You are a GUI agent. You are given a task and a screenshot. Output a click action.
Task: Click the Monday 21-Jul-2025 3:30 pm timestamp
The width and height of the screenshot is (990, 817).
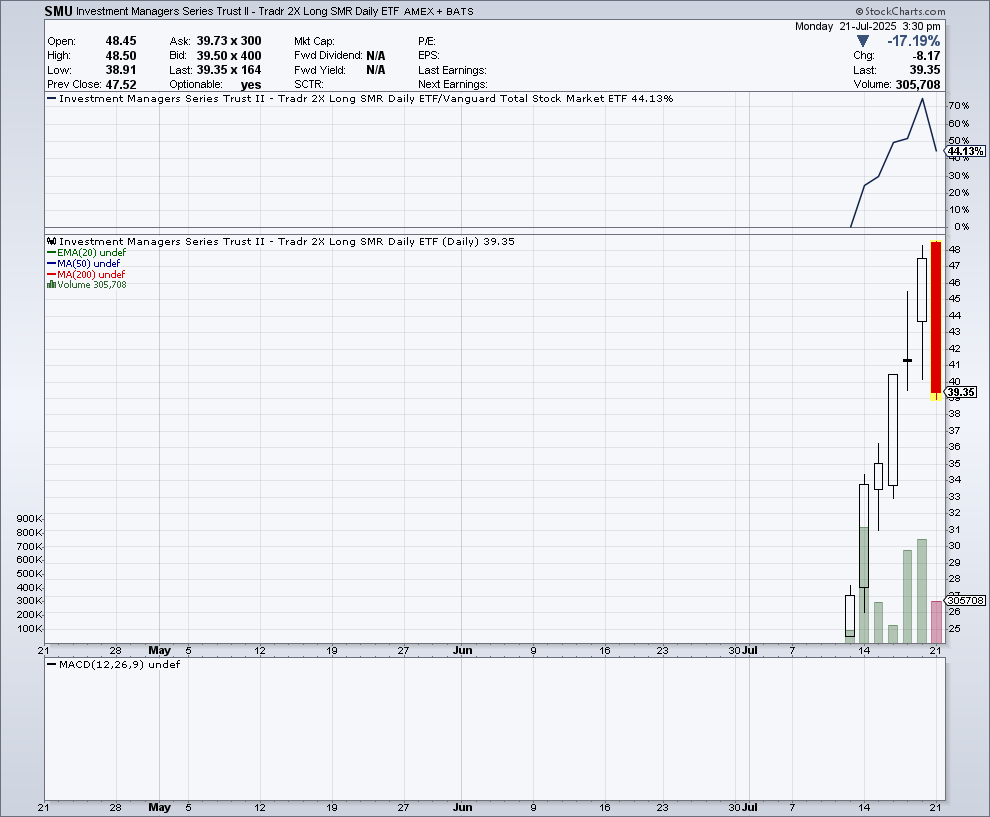pos(868,27)
